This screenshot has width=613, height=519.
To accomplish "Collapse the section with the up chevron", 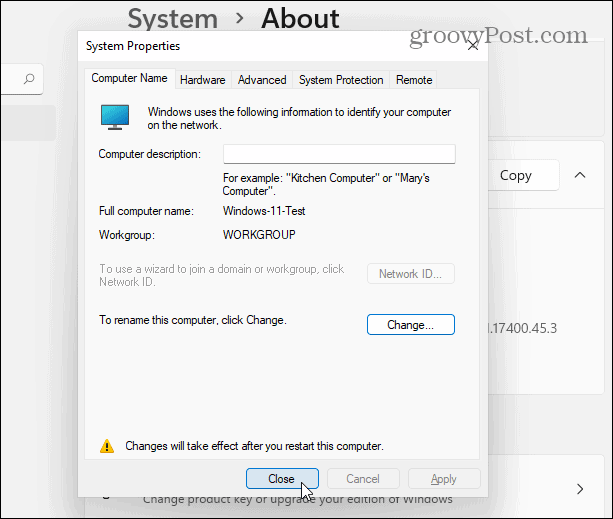I will (x=580, y=175).
